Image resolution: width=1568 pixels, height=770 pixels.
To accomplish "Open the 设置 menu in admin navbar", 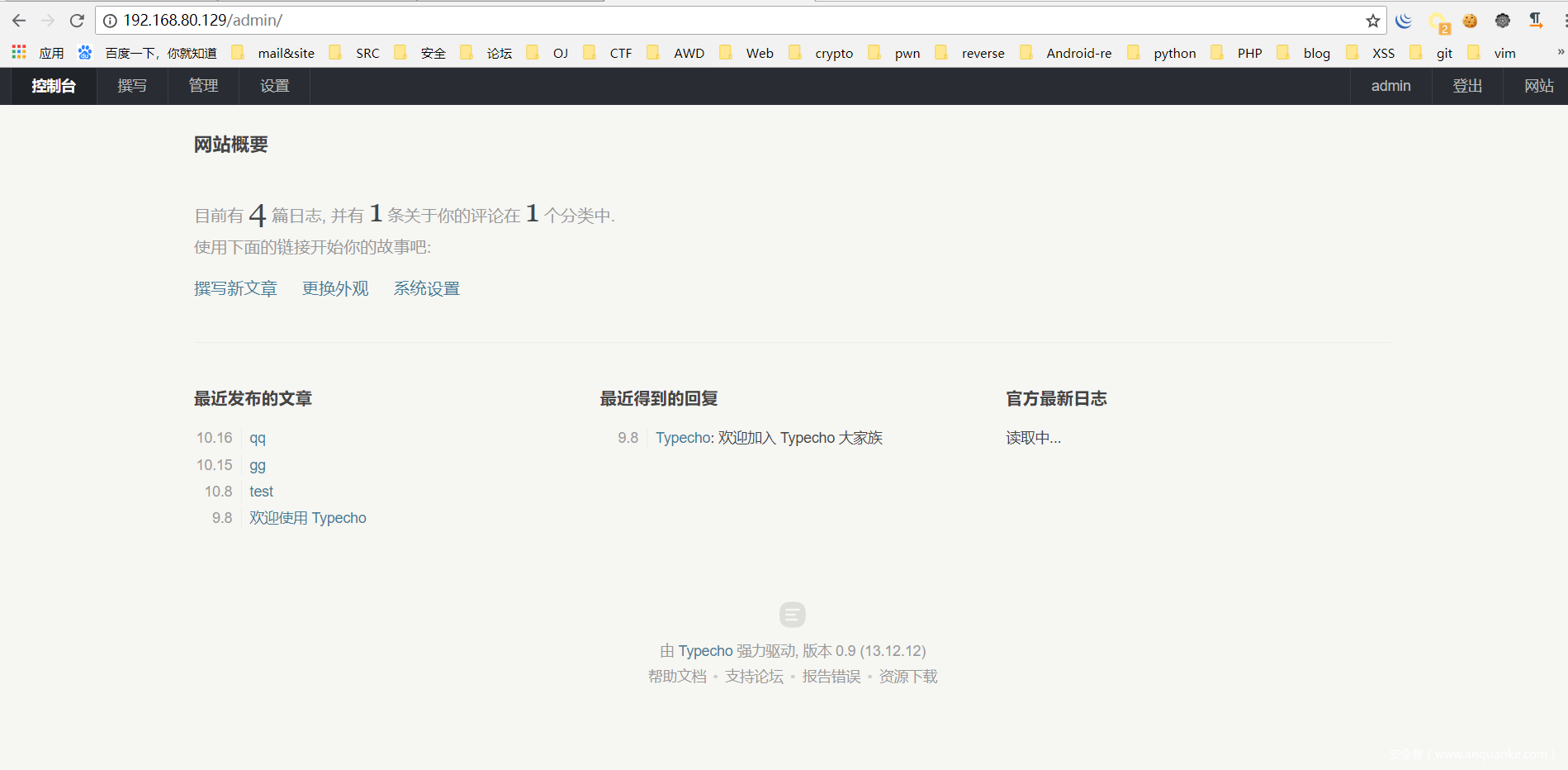I will pos(274,86).
